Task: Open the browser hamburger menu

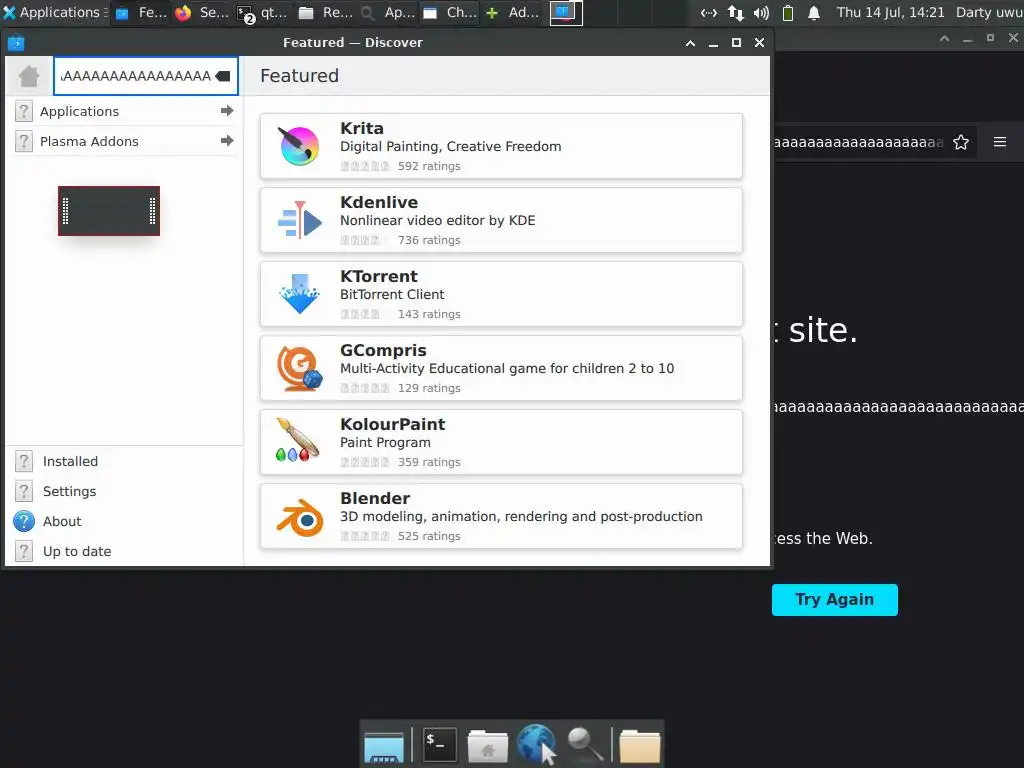Action: [x=1000, y=142]
